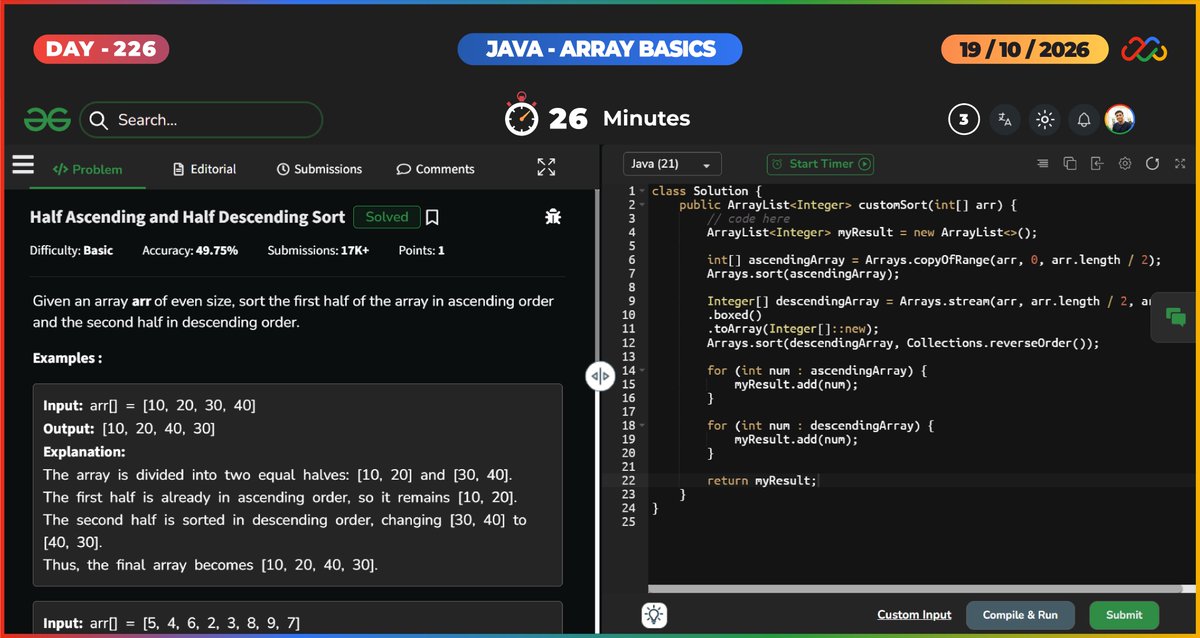Click the streak counter badge showing 3
1200x638 pixels.
963,120
